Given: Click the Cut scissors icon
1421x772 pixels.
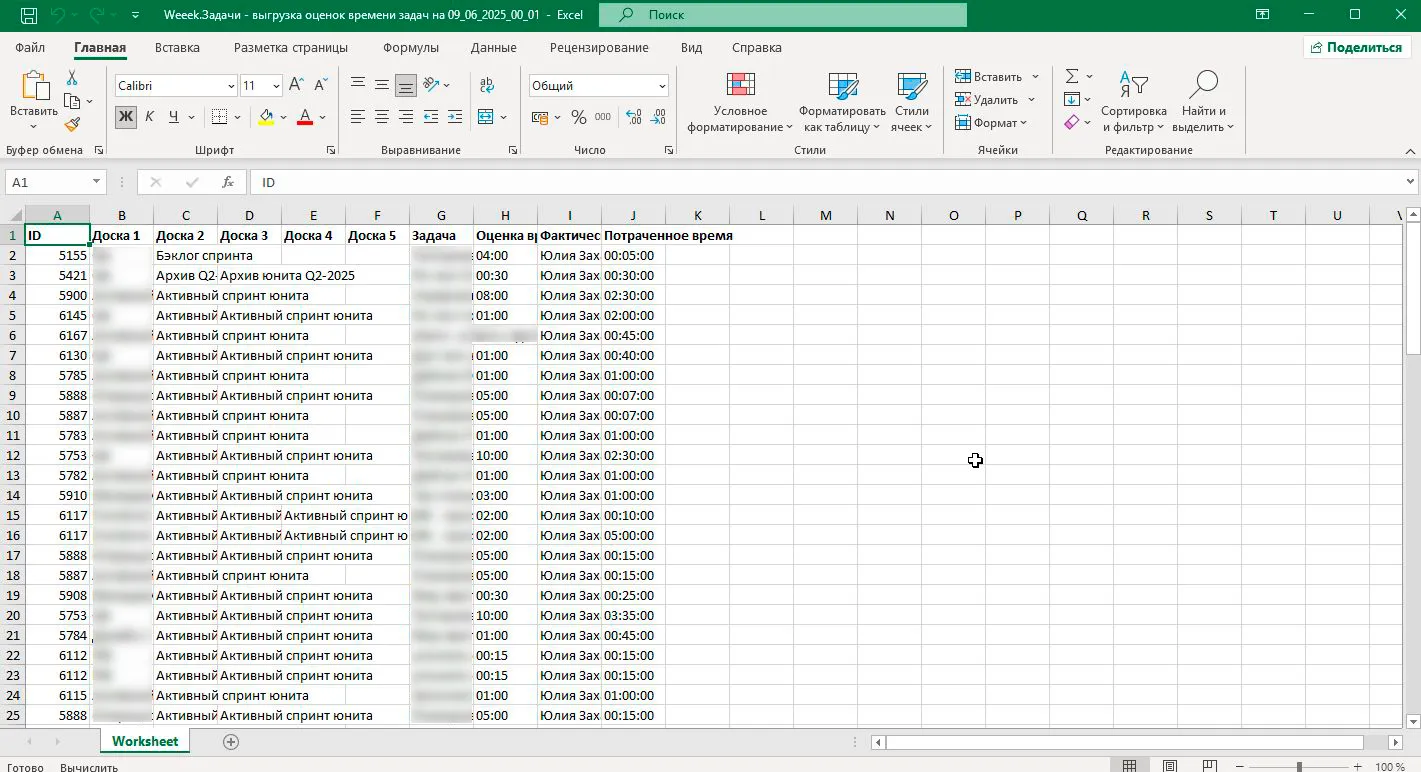Looking at the screenshot, I should pyautogui.click(x=72, y=78).
